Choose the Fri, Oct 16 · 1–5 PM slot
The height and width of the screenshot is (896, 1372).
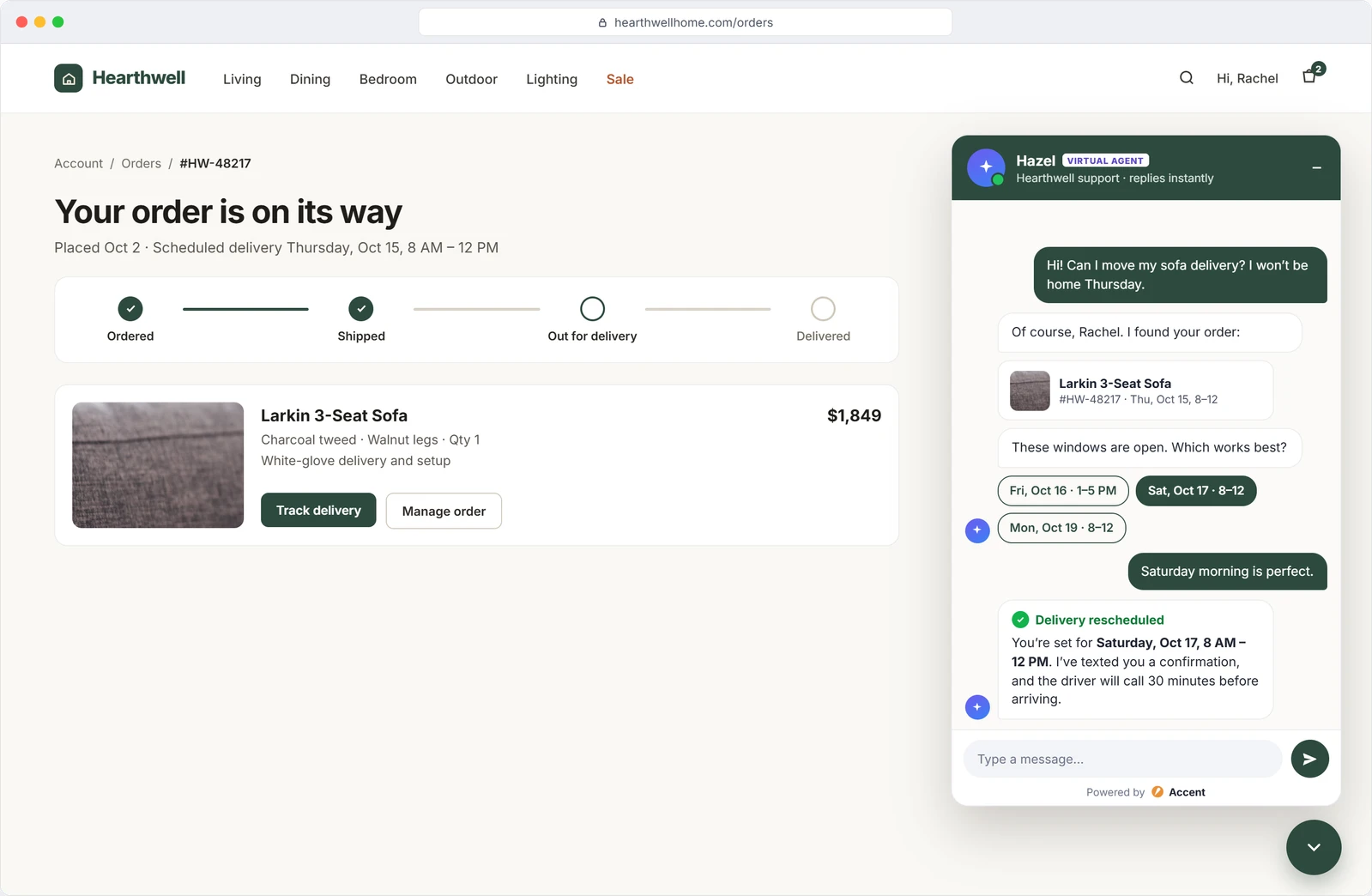click(x=1063, y=491)
